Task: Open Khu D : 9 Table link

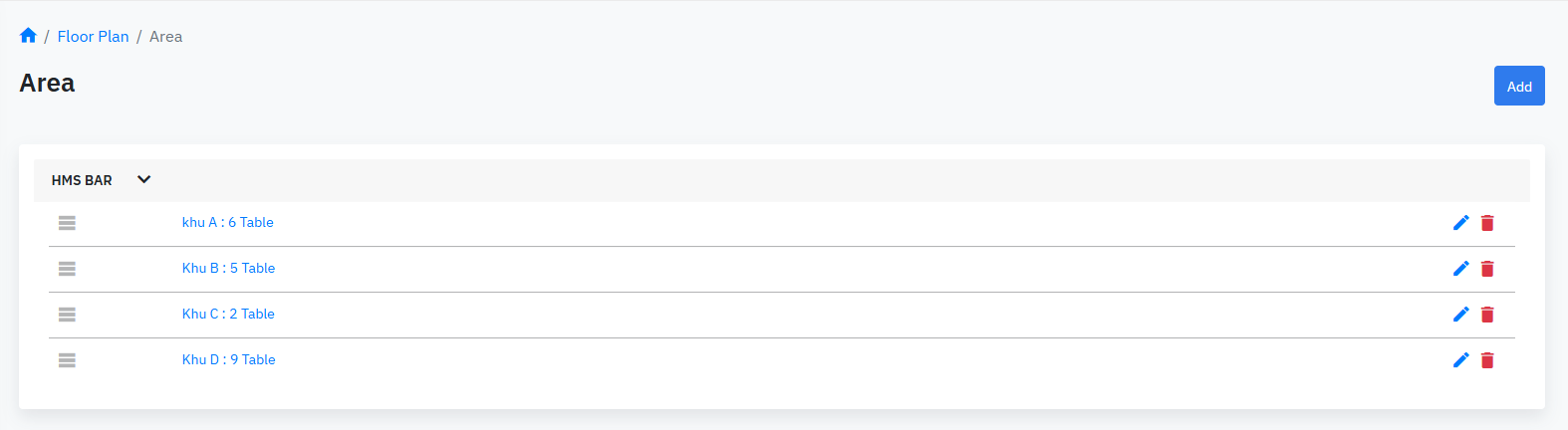Action: click(228, 360)
